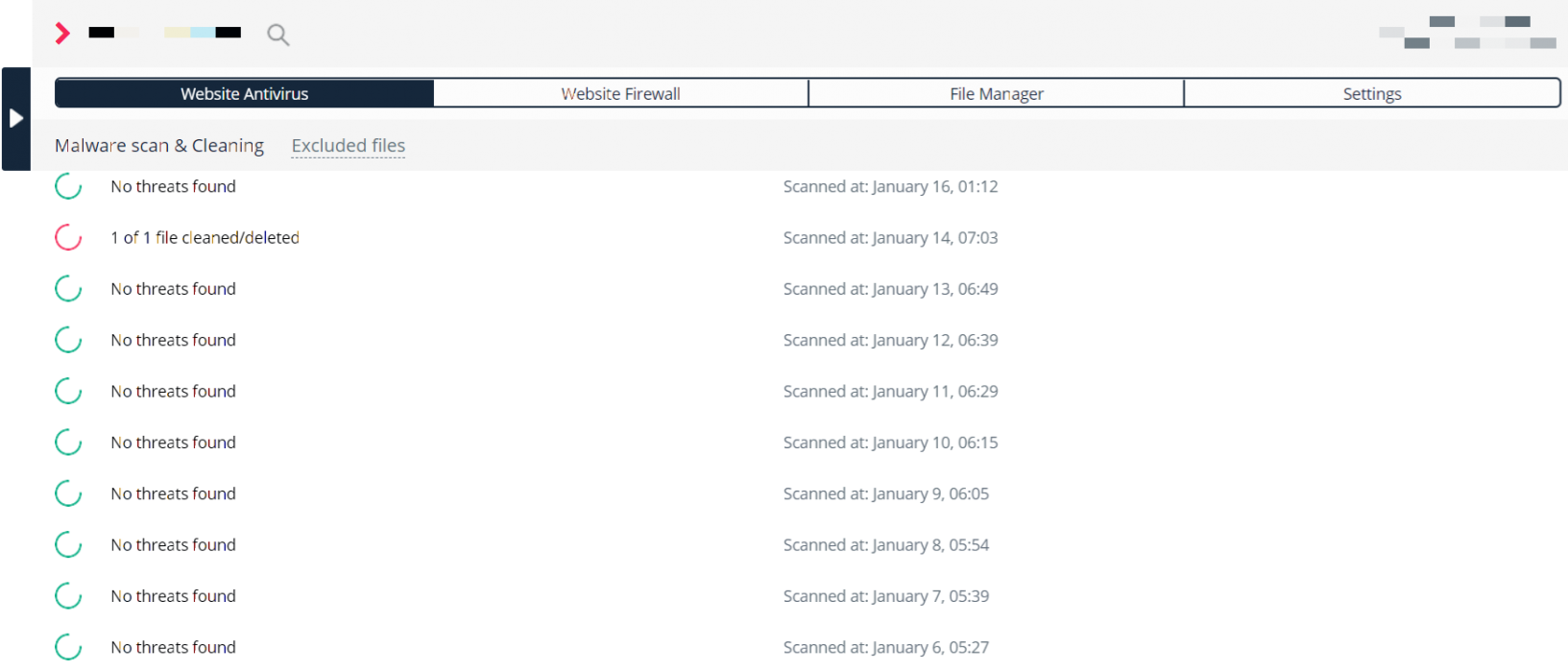Viewport: 1568px width, 672px height.
Task: Expand the dark sidebar arrow panel
Action: pos(16,118)
